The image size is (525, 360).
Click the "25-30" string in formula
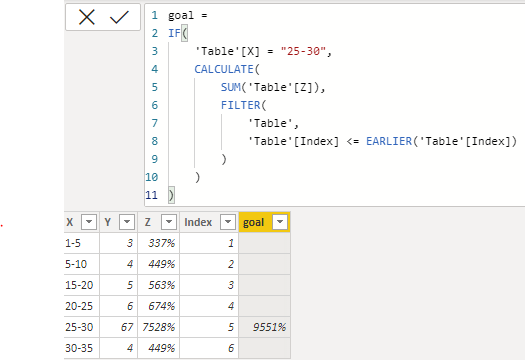pos(303,51)
